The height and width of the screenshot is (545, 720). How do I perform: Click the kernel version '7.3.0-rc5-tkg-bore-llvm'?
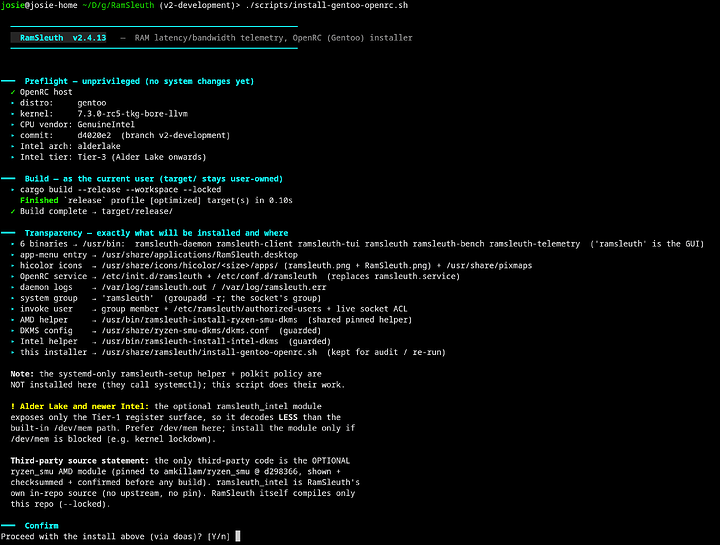(132, 114)
